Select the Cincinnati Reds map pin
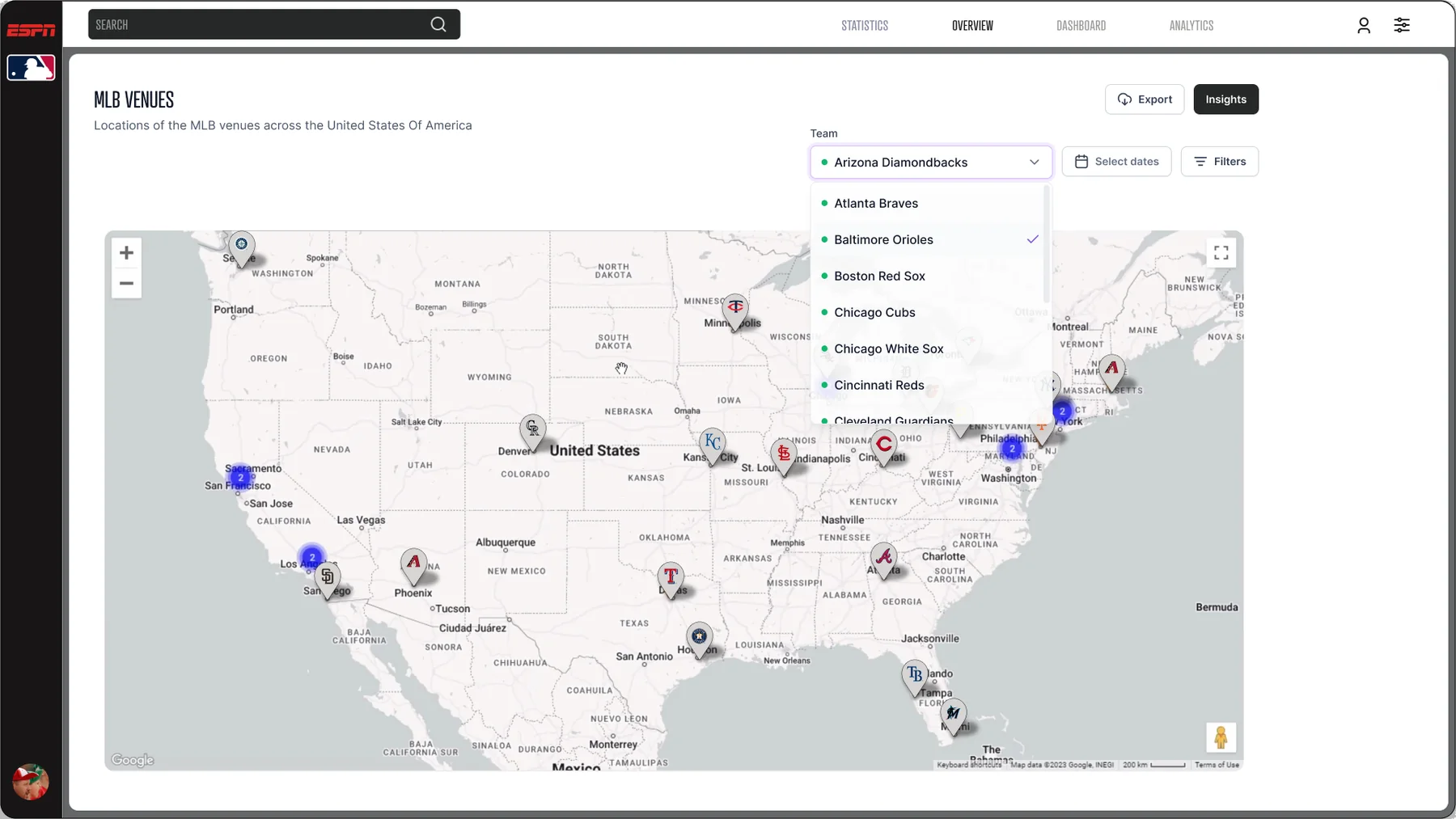This screenshot has width=1456, height=819. tap(884, 449)
